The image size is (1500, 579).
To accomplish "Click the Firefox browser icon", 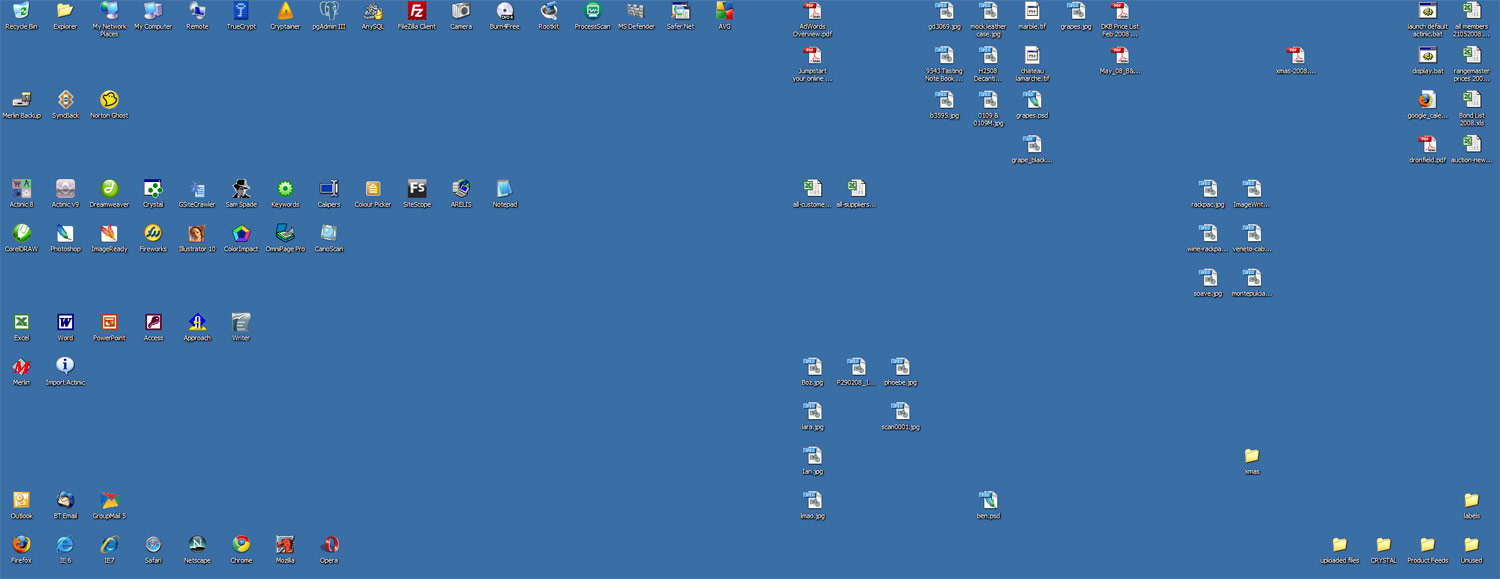I will tap(21, 545).
